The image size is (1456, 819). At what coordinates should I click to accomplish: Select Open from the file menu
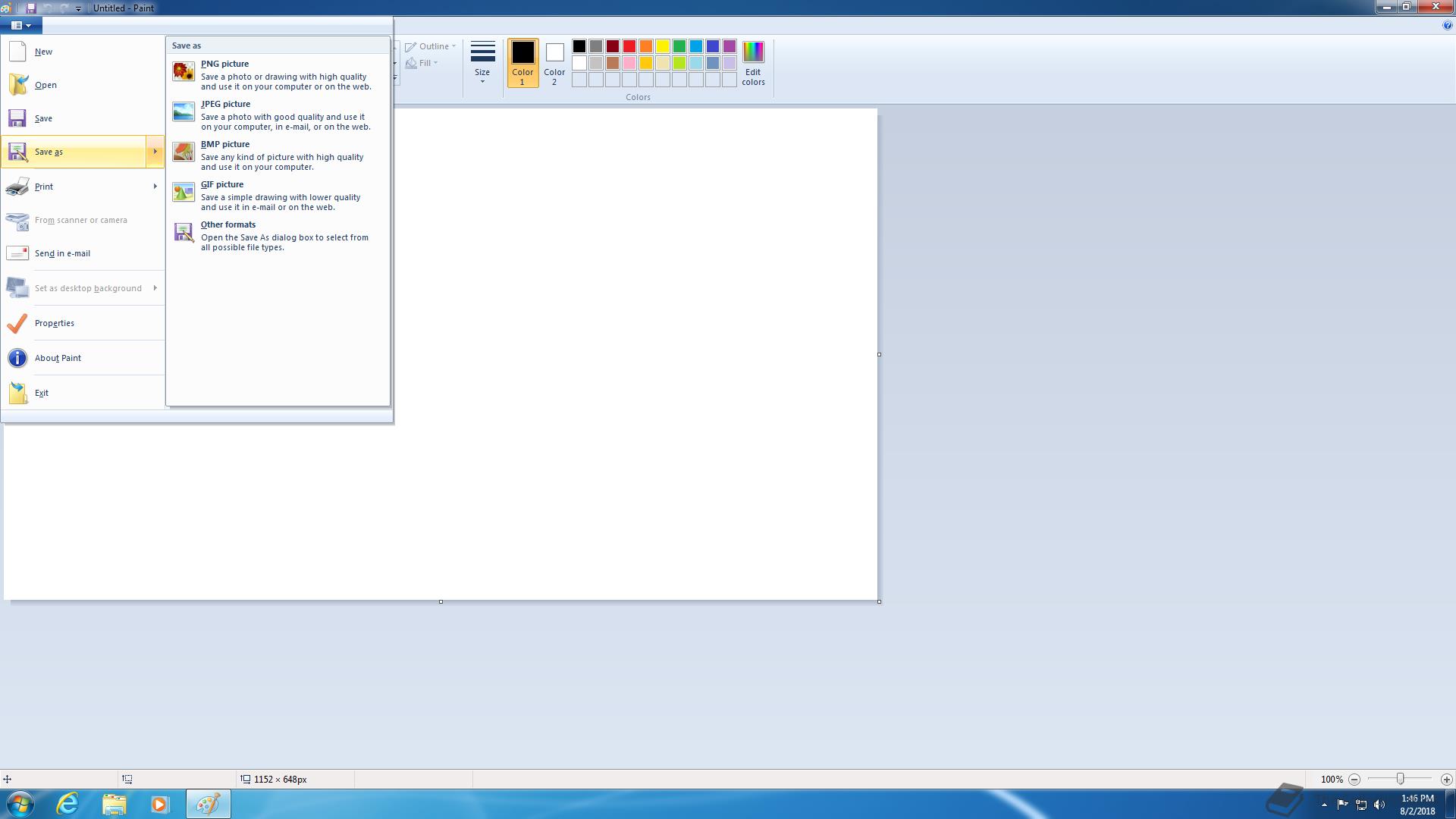83,85
